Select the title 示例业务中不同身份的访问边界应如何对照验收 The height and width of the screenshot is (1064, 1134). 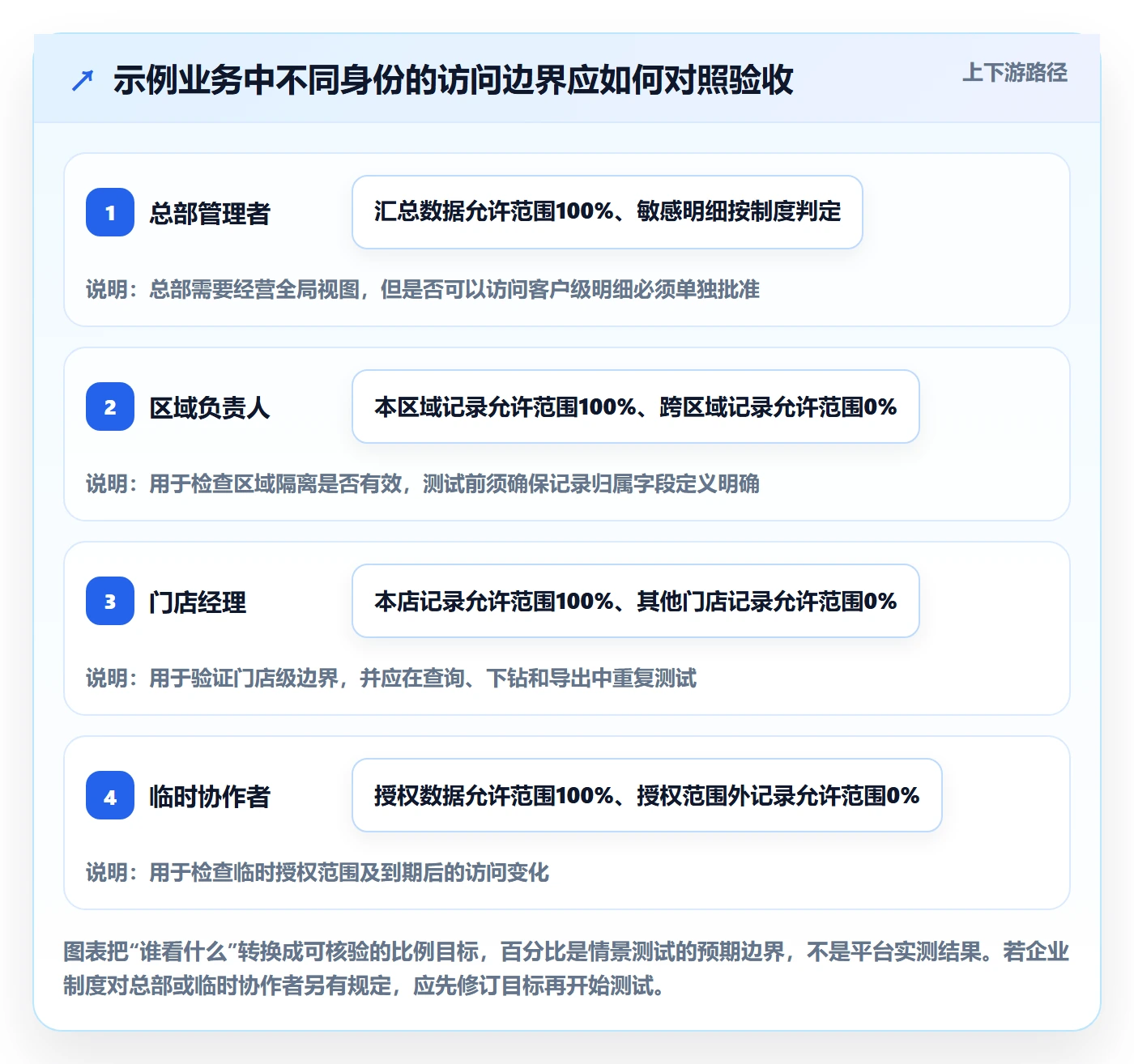453,80
